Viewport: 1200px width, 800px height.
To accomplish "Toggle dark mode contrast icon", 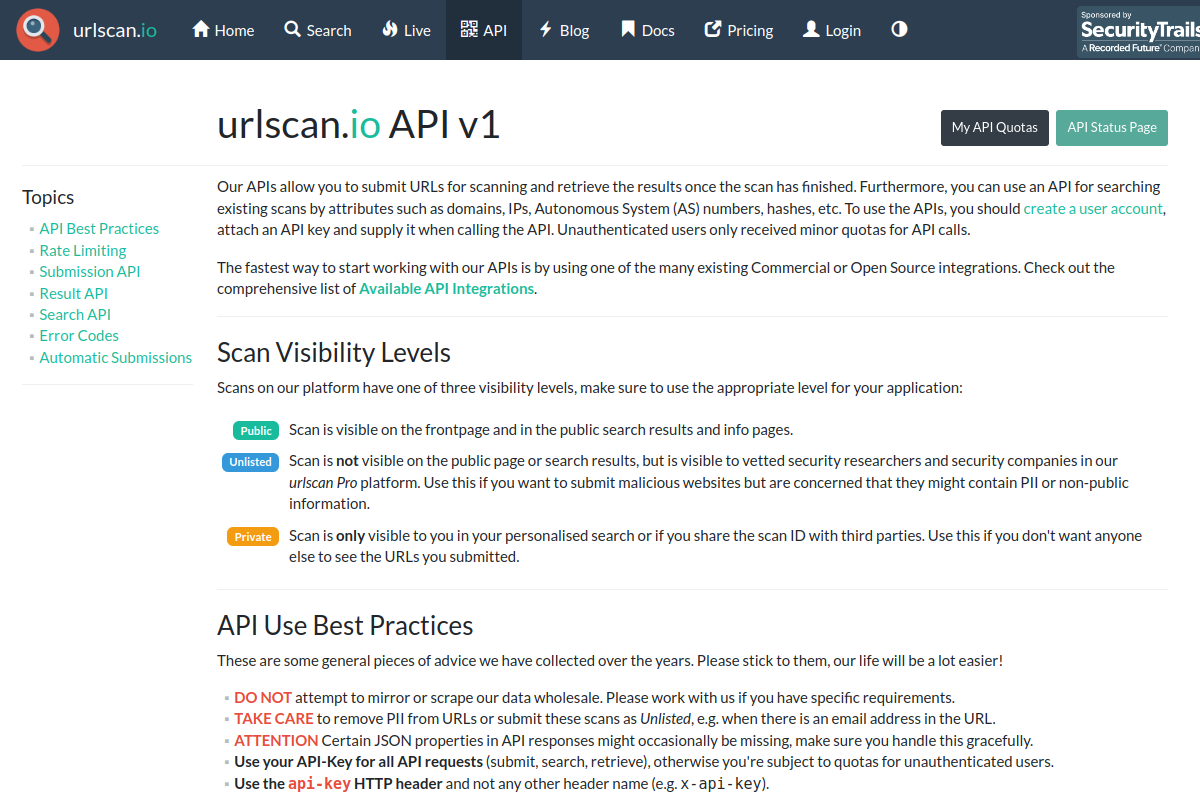I will coord(899,29).
